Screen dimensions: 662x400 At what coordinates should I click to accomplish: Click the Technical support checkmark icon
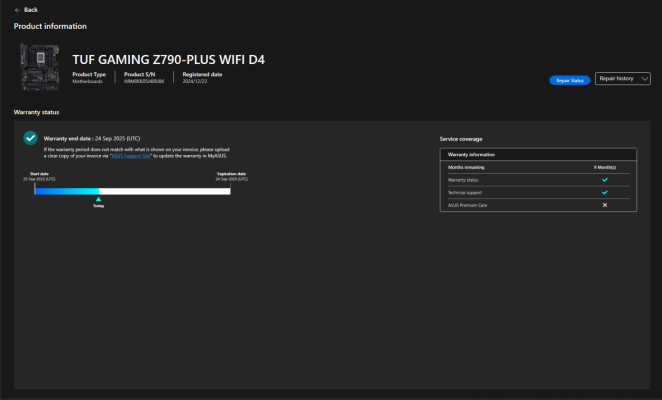tap(605, 193)
